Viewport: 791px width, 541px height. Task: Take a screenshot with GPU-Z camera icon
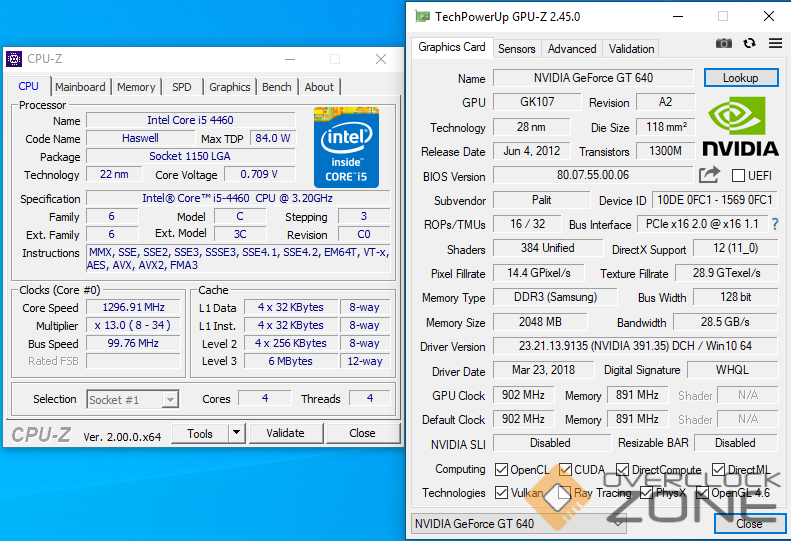724,43
